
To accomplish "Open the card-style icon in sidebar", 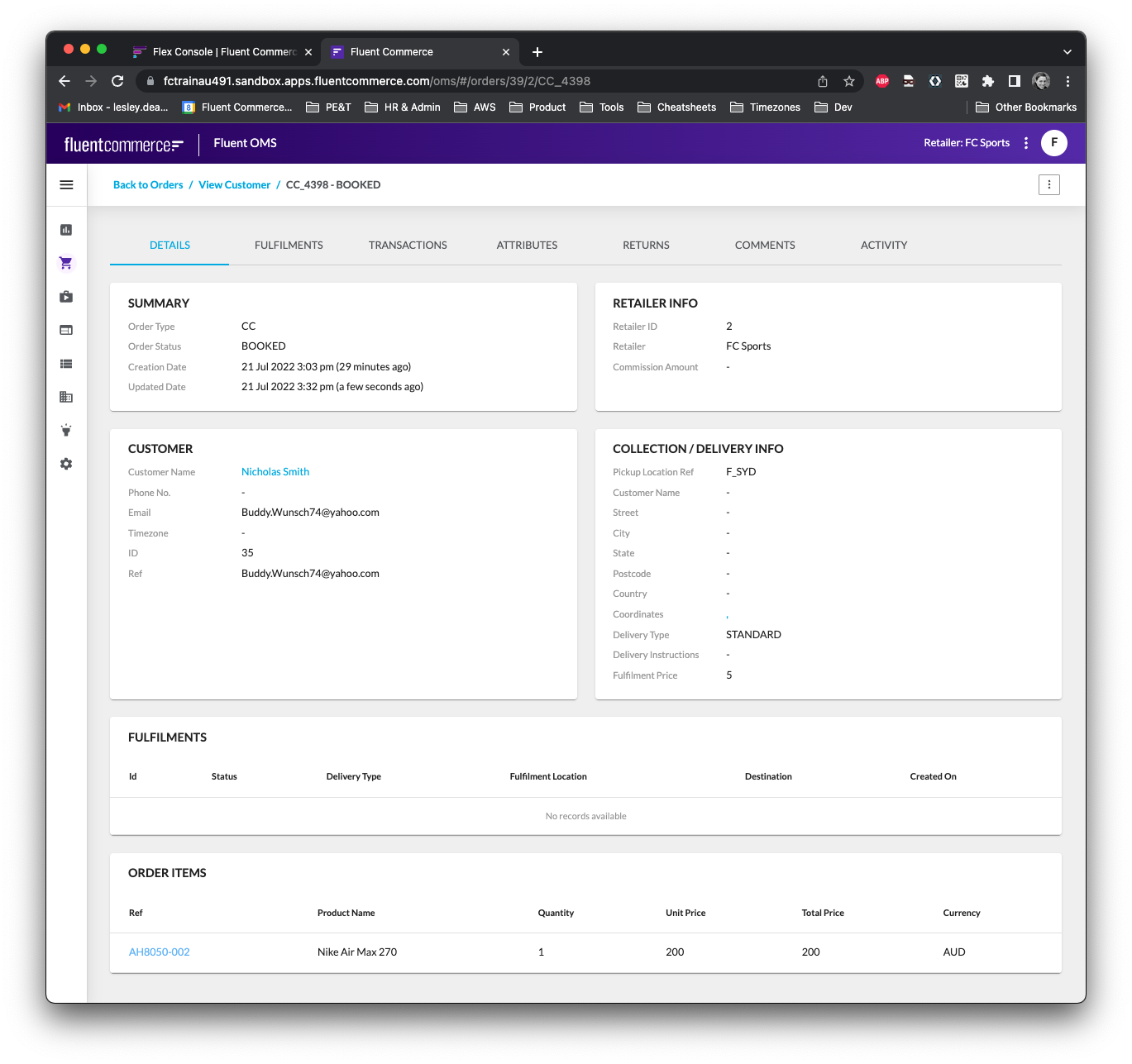I will point(66,330).
